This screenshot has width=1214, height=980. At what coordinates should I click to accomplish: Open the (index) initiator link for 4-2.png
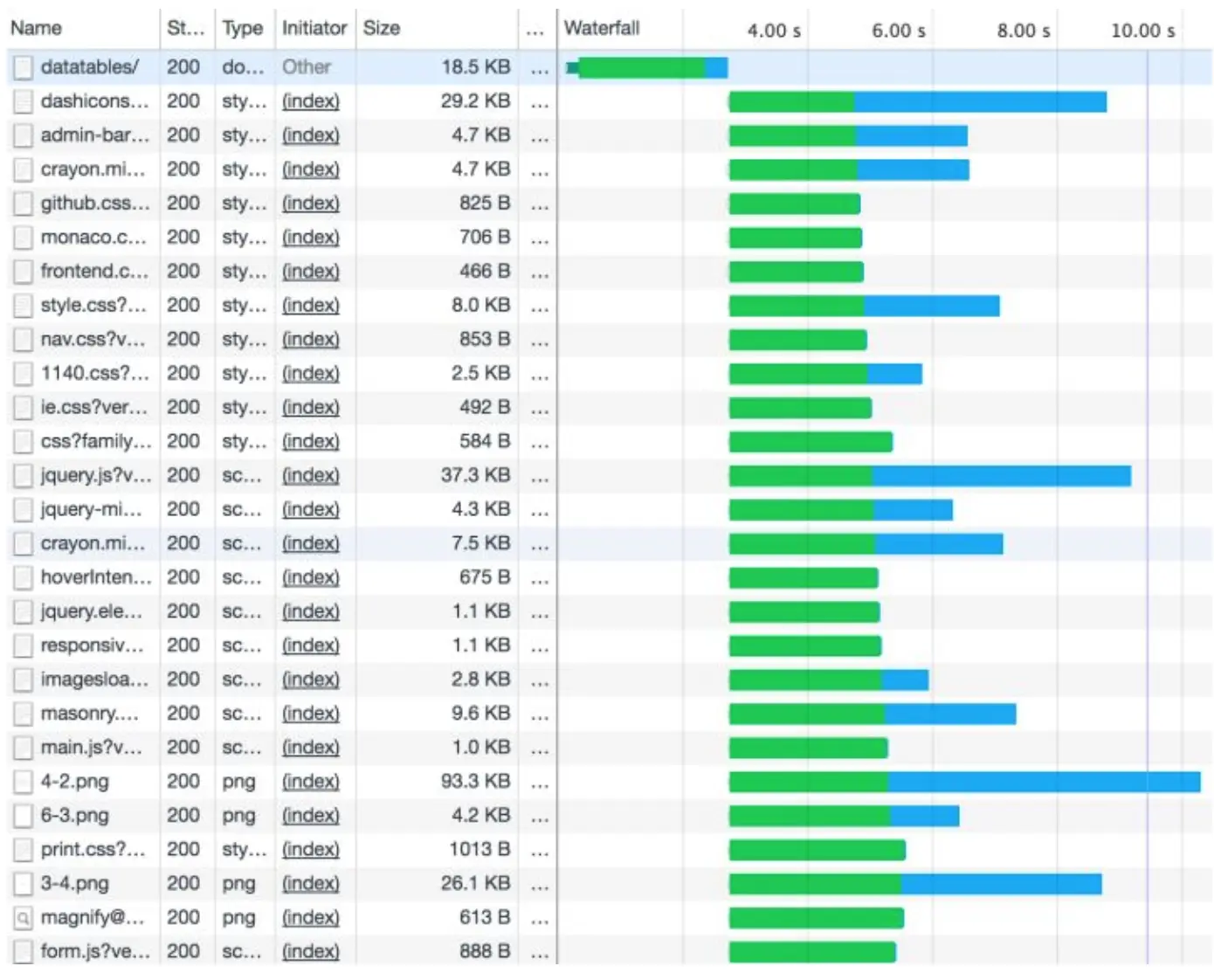coord(310,781)
